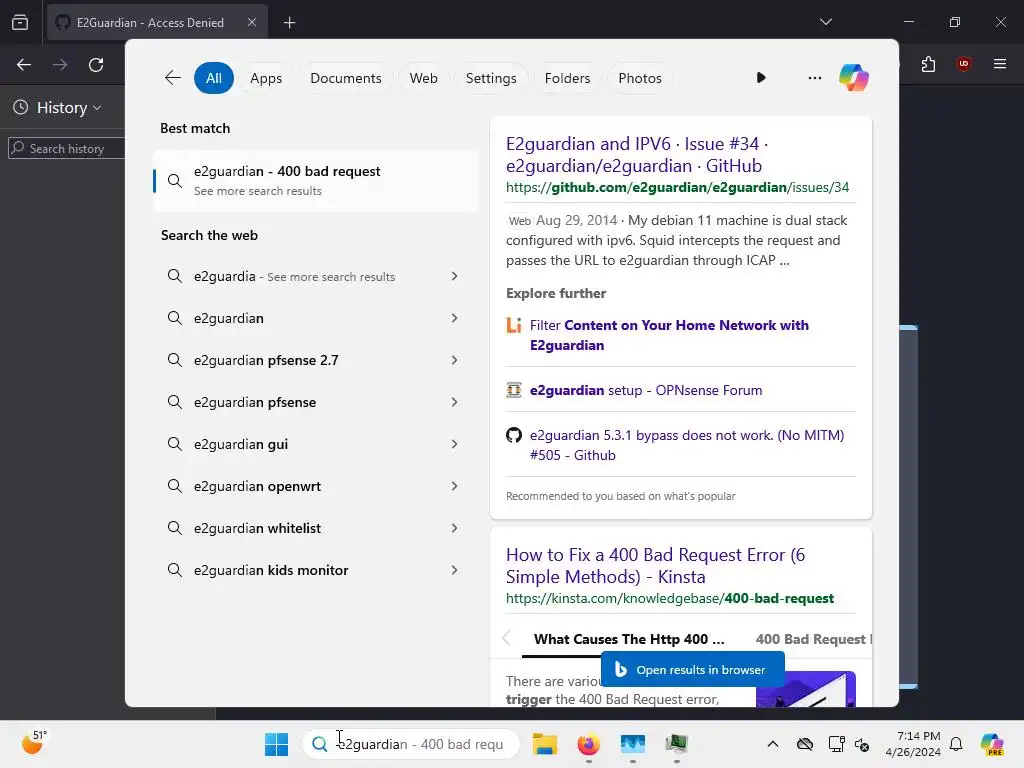Select the 400 Bad Request result tab
This screenshot has height=768, width=1024.
tap(813, 639)
